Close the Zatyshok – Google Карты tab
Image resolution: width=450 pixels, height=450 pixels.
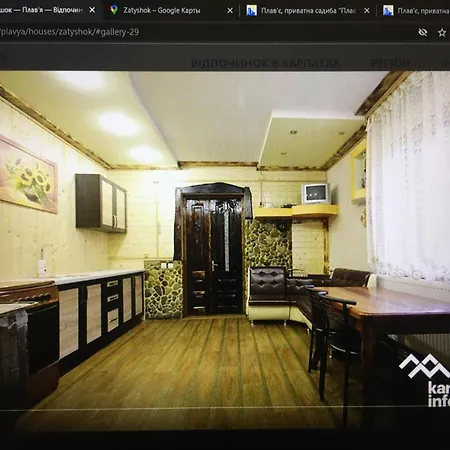[x=230, y=11]
